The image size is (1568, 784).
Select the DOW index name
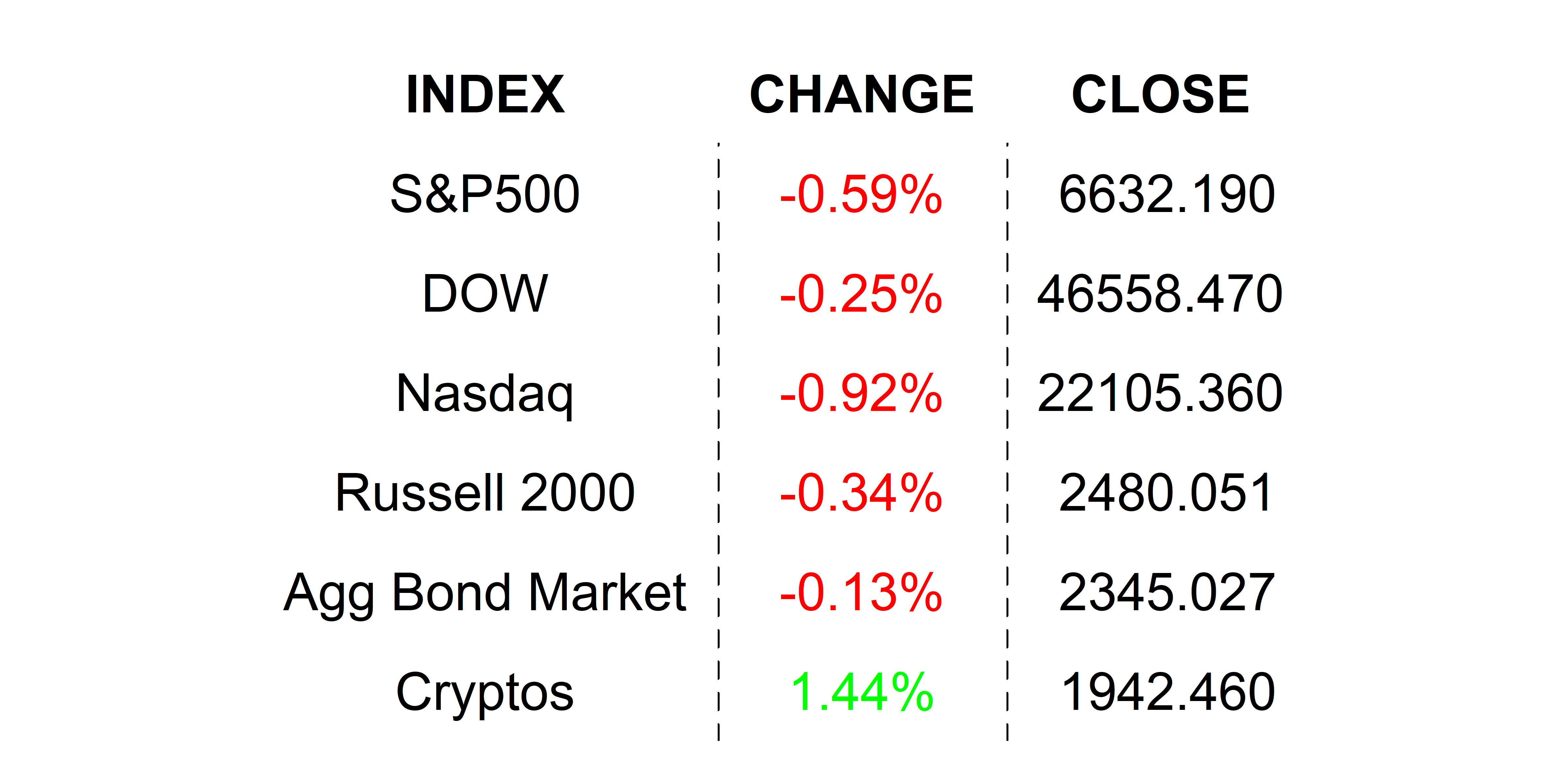pyautogui.click(x=485, y=294)
